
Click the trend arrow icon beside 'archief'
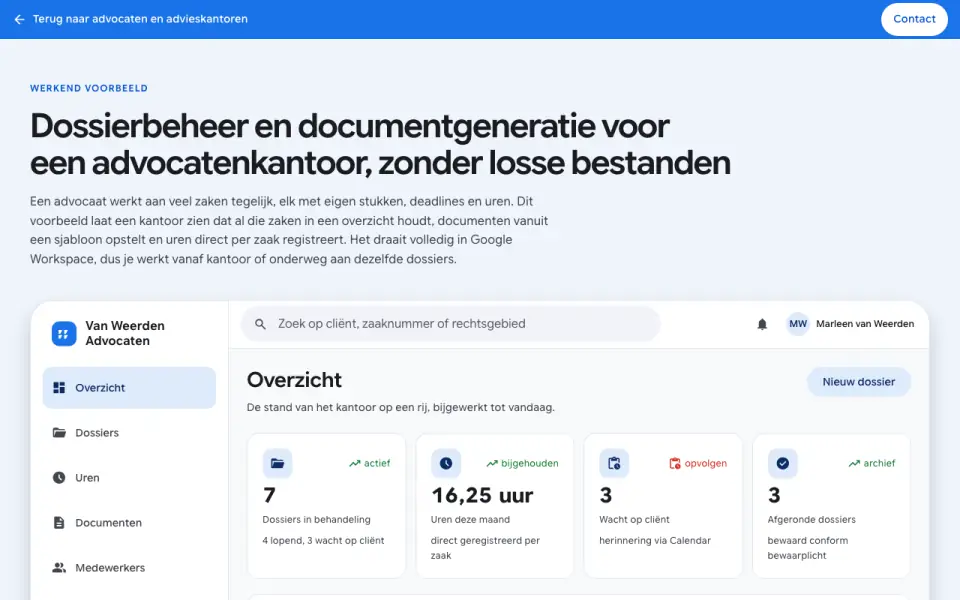click(854, 463)
